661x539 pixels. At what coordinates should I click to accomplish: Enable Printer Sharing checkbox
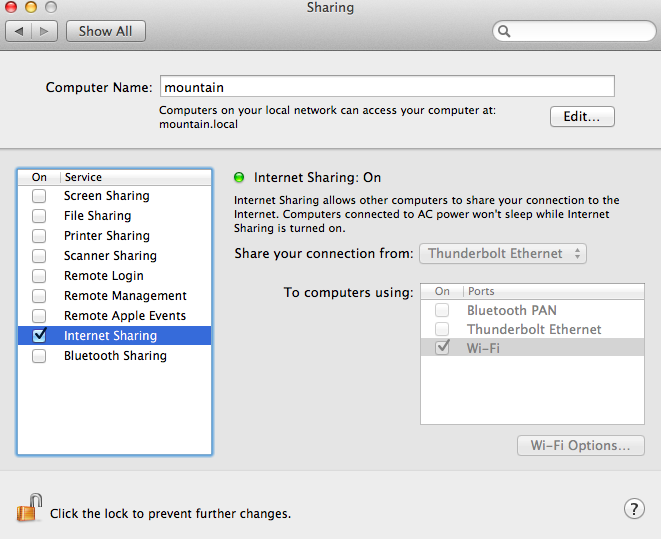pyautogui.click(x=39, y=236)
